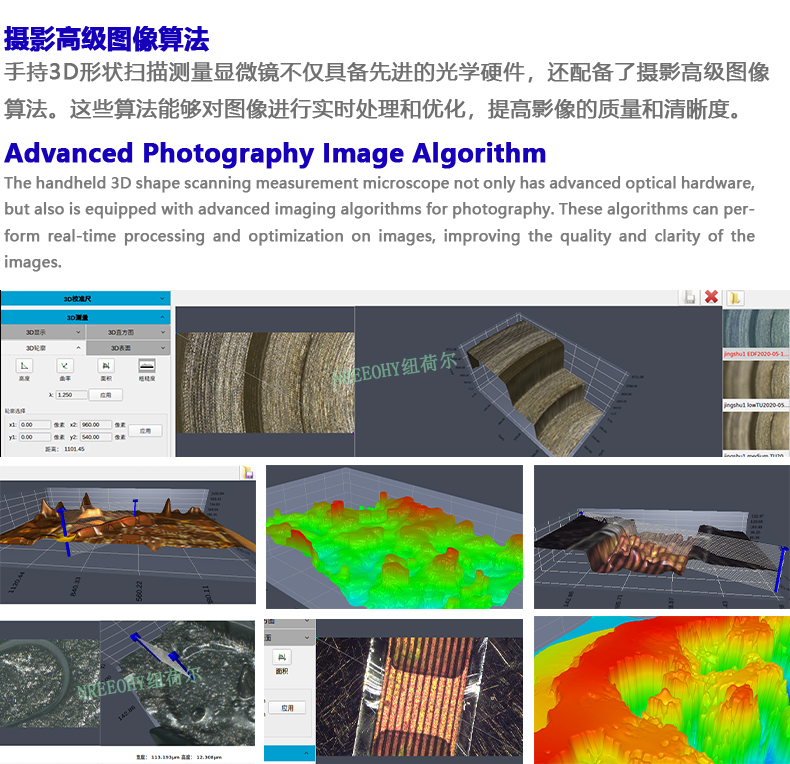Click the y1 coordinate field
The width and height of the screenshot is (790, 764).
coord(35,437)
